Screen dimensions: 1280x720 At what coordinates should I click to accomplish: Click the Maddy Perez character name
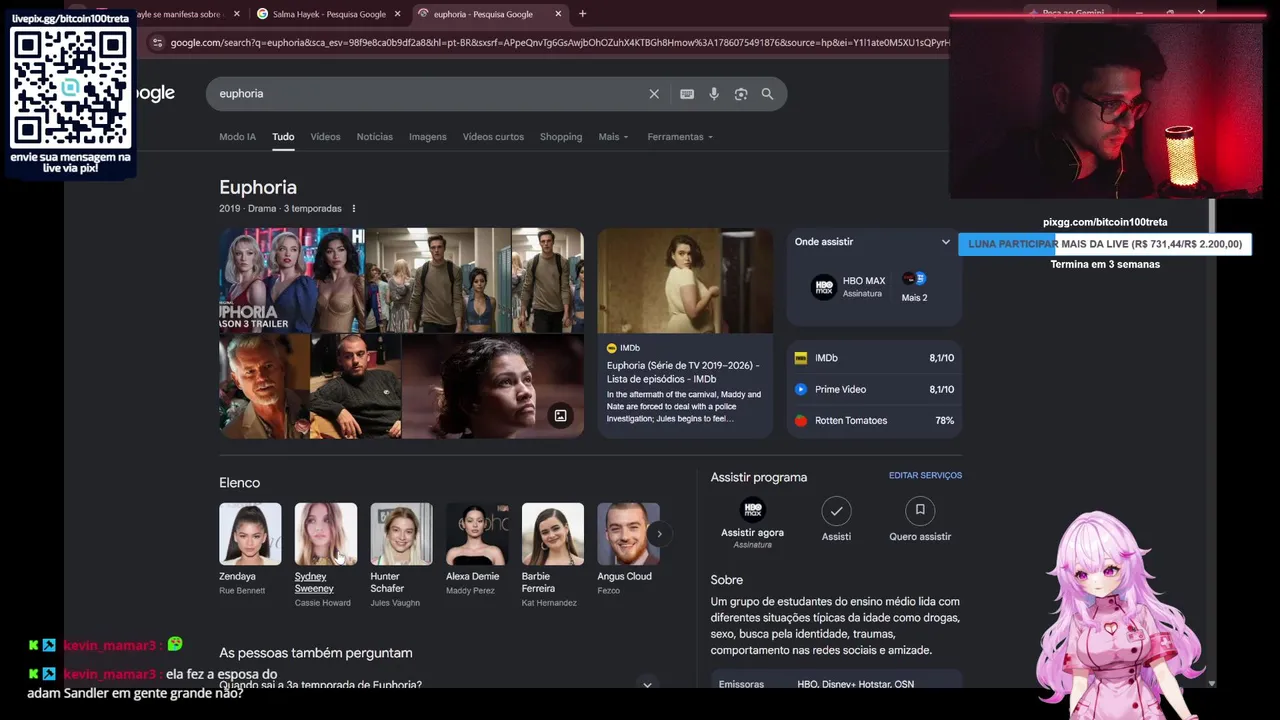(x=472, y=591)
